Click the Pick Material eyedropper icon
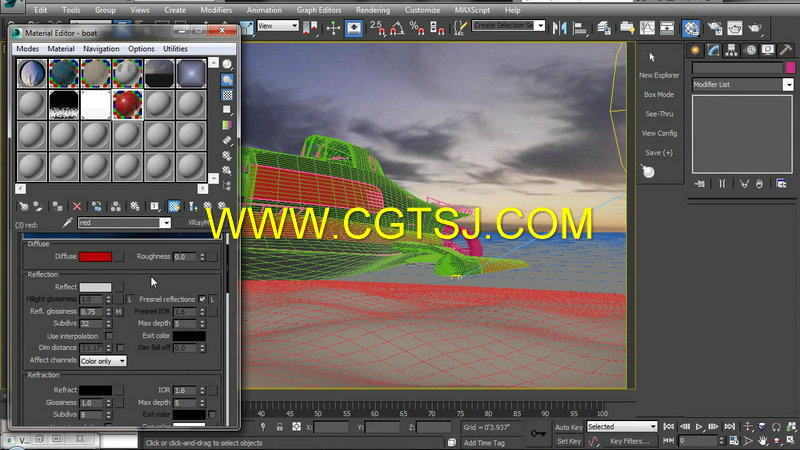This screenshot has width=800, height=450. pos(67,222)
